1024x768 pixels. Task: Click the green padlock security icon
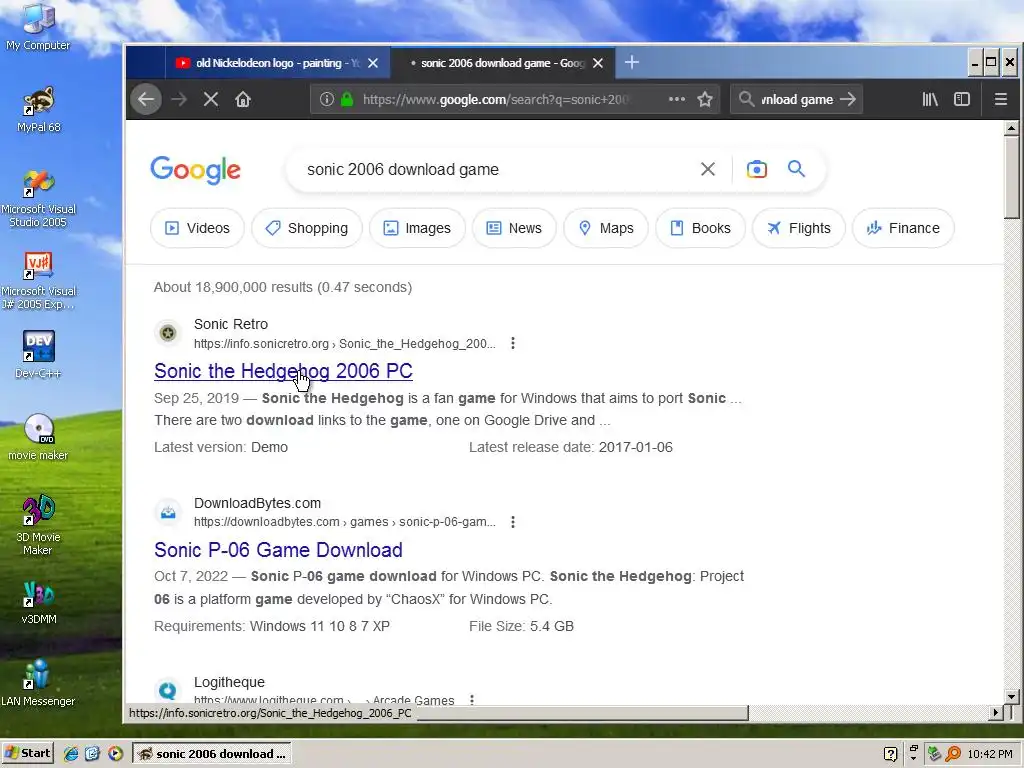tap(347, 99)
